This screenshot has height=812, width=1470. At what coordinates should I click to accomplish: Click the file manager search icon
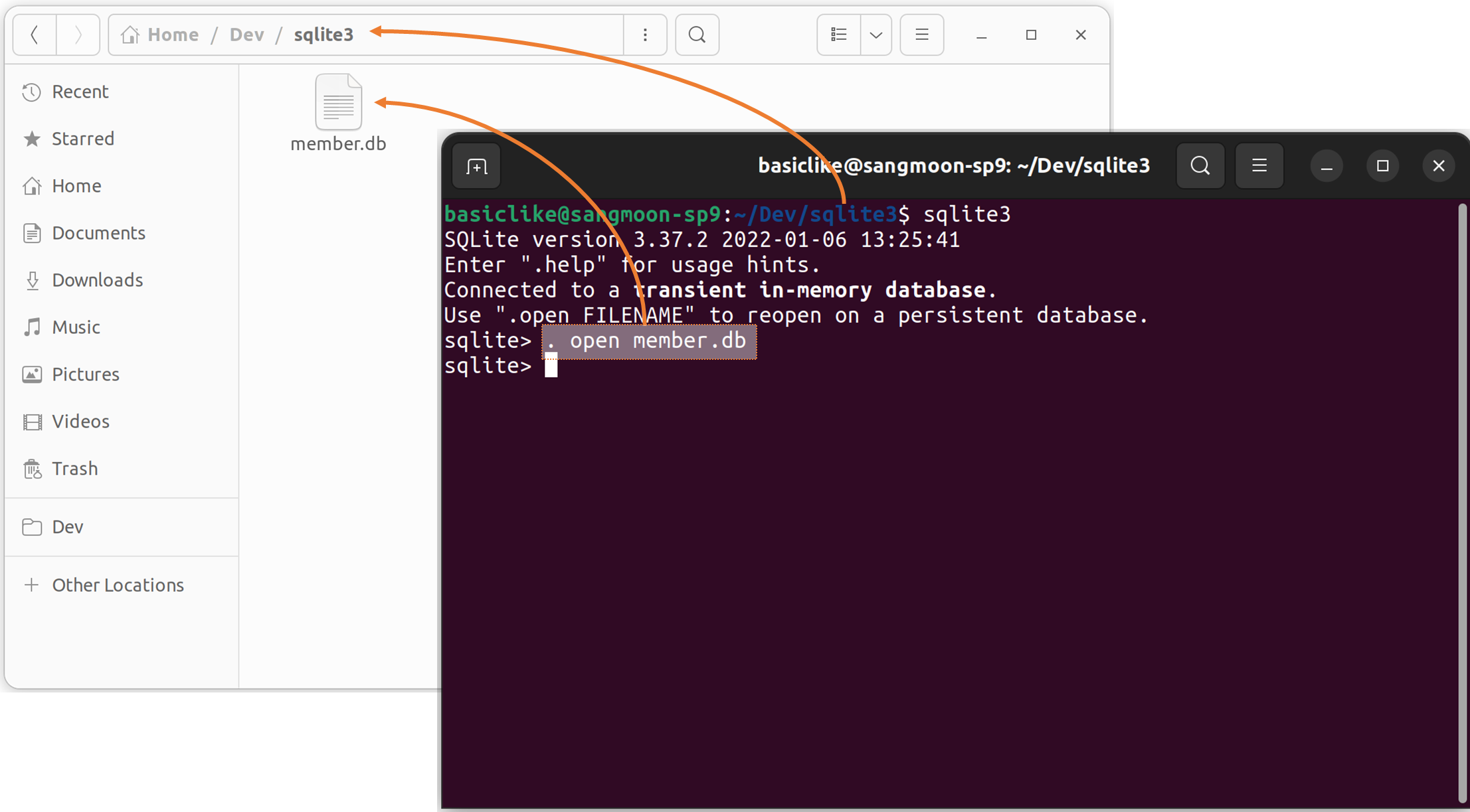coord(697,35)
